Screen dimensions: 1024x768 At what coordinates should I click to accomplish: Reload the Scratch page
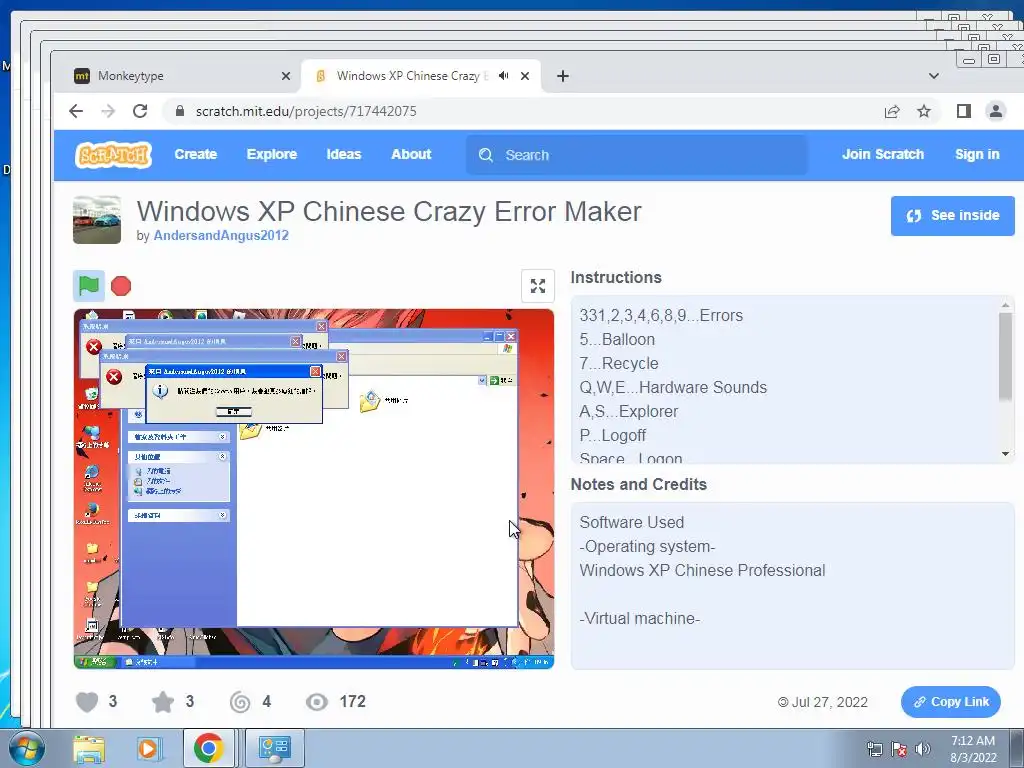(140, 111)
